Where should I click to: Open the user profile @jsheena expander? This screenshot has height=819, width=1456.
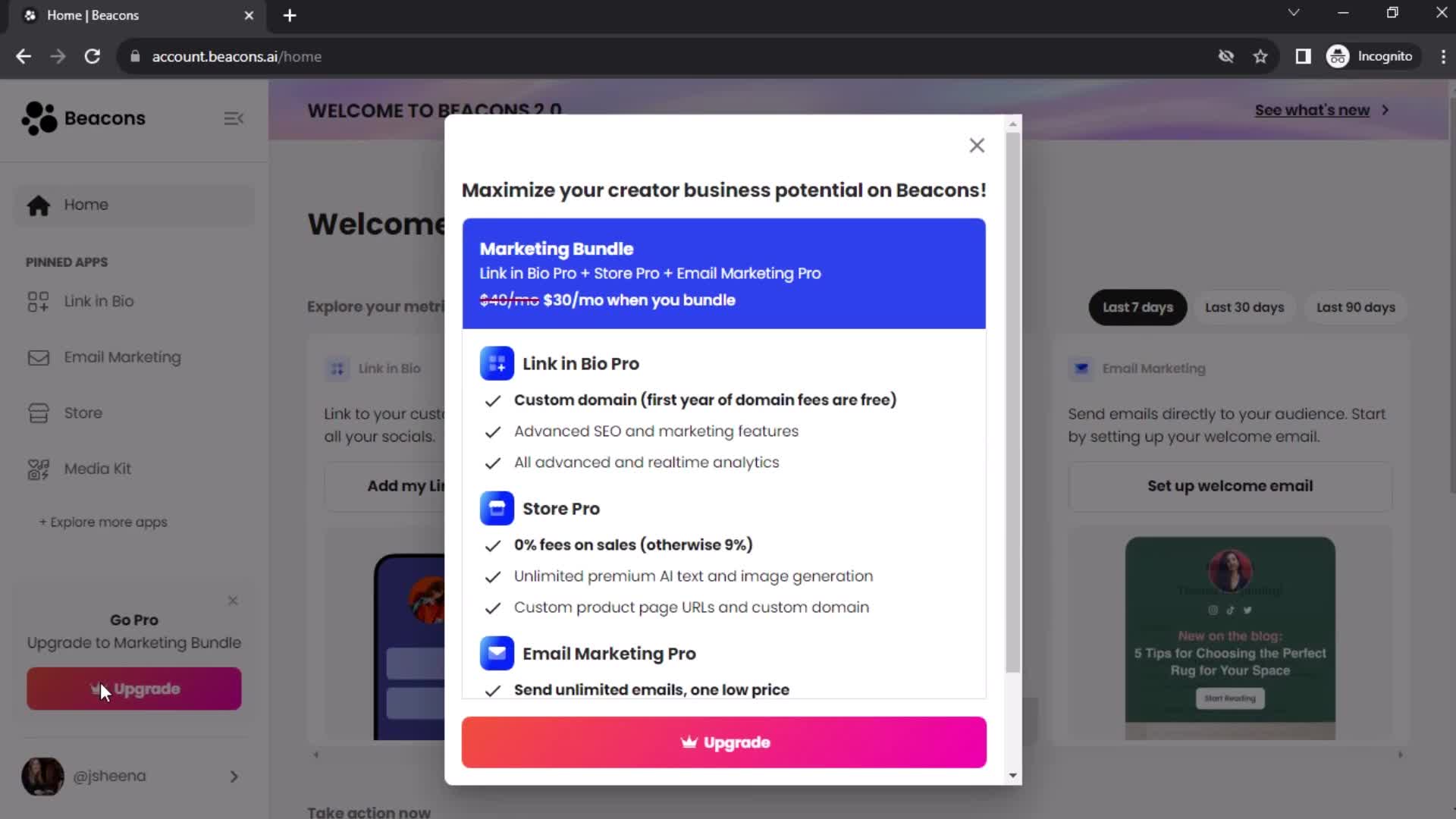(234, 776)
